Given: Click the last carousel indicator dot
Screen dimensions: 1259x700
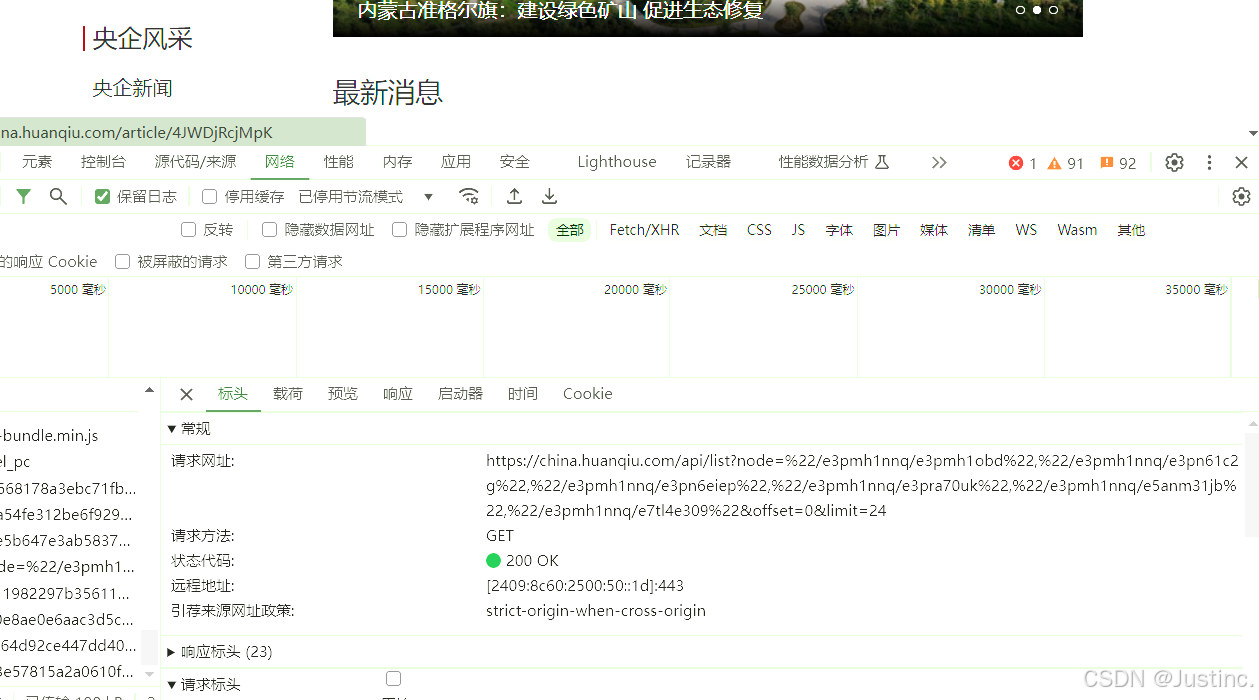Looking at the screenshot, I should 1053,10.
